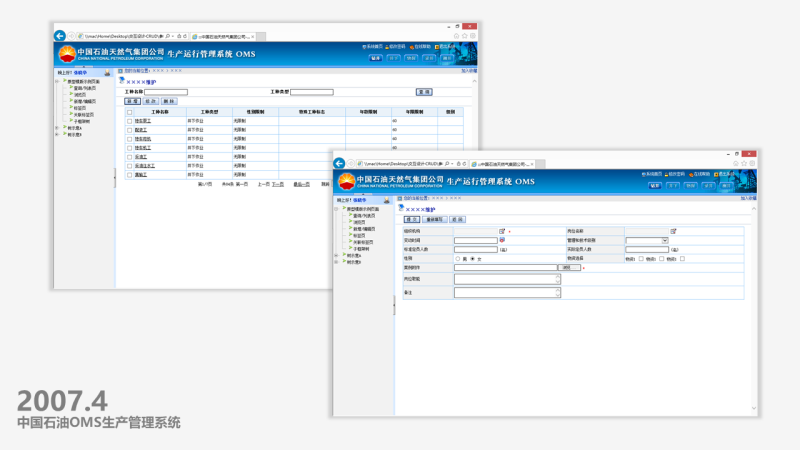The image size is (800, 450).
Task: Click the 新增 button above the table
Action: 132,101
